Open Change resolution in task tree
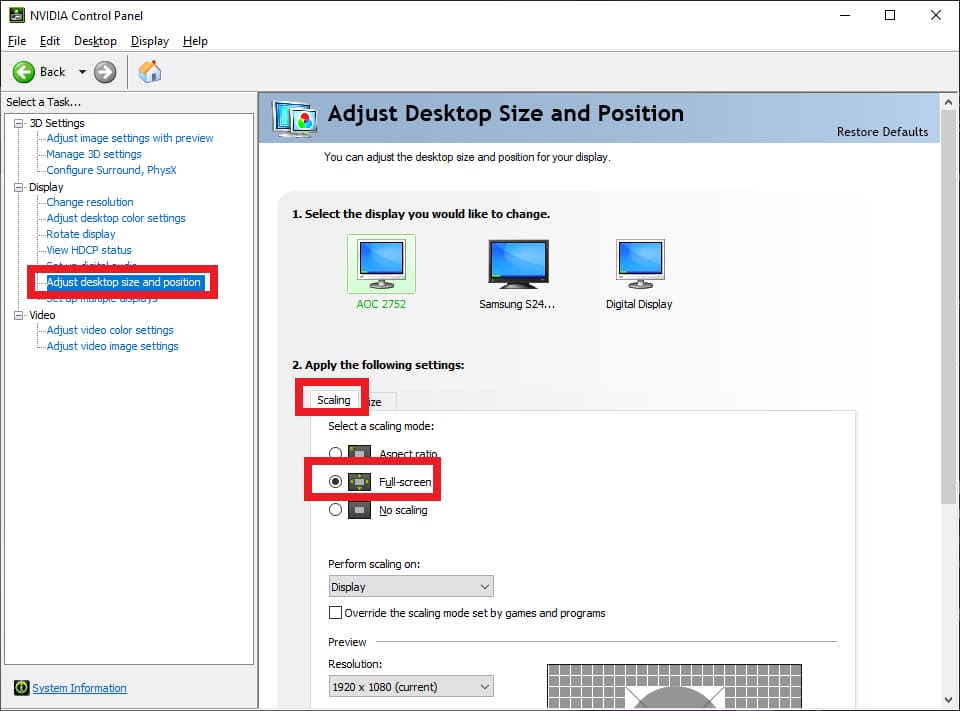This screenshot has width=960, height=711. pyautogui.click(x=90, y=202)
